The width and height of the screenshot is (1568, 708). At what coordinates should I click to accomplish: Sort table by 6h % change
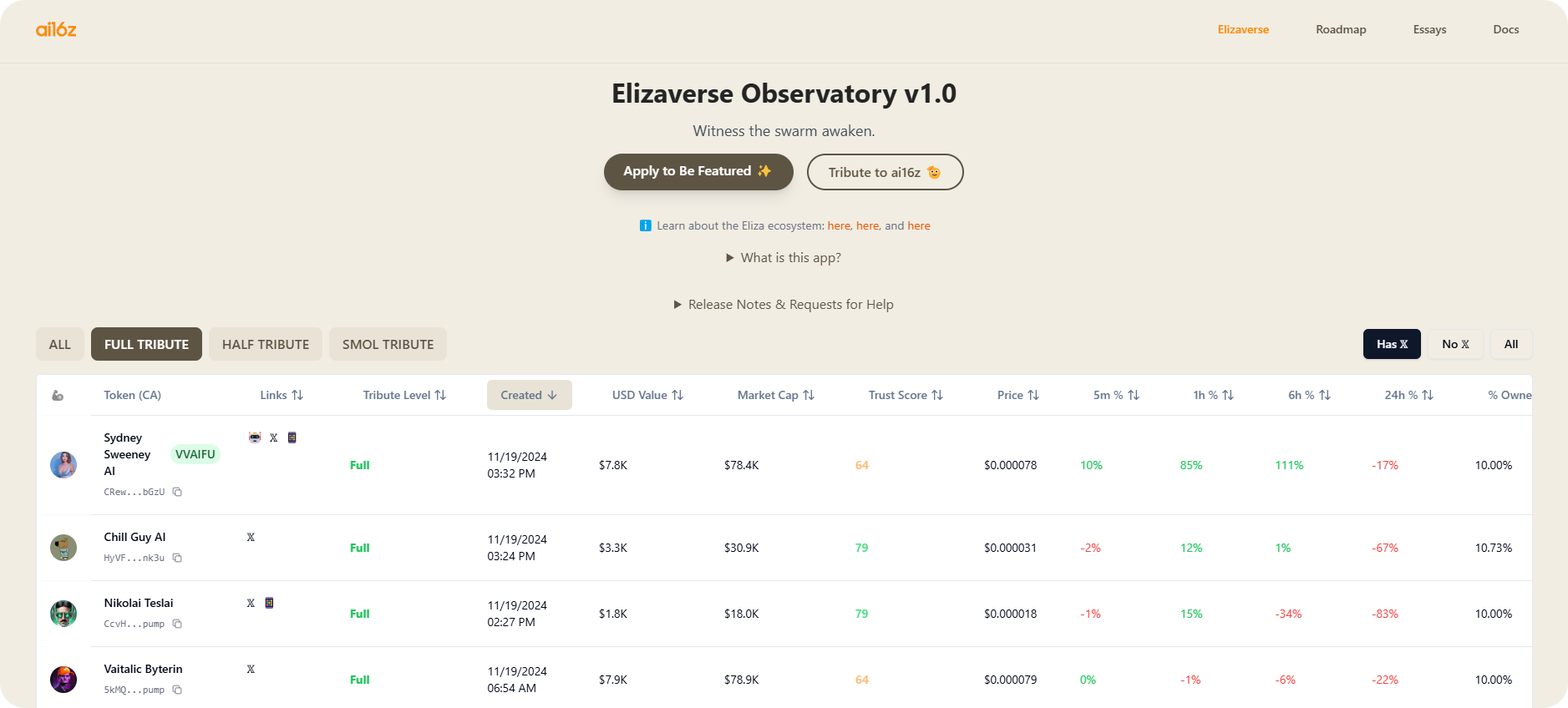coord(1309,395)
